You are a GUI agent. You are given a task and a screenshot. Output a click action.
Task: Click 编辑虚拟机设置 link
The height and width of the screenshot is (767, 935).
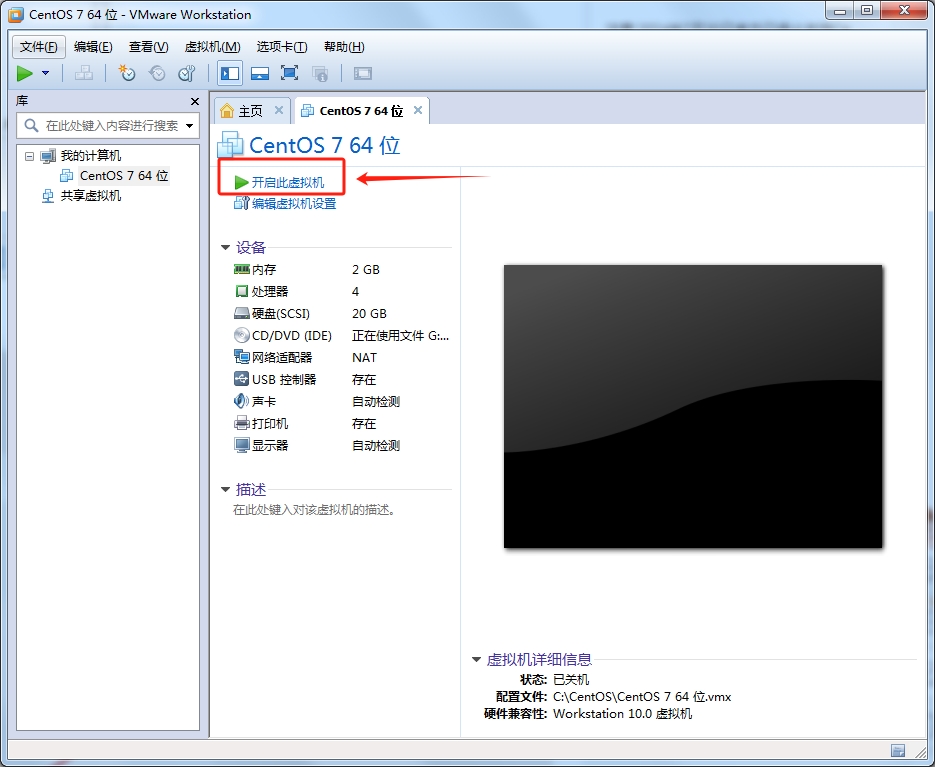coord(293,204)
